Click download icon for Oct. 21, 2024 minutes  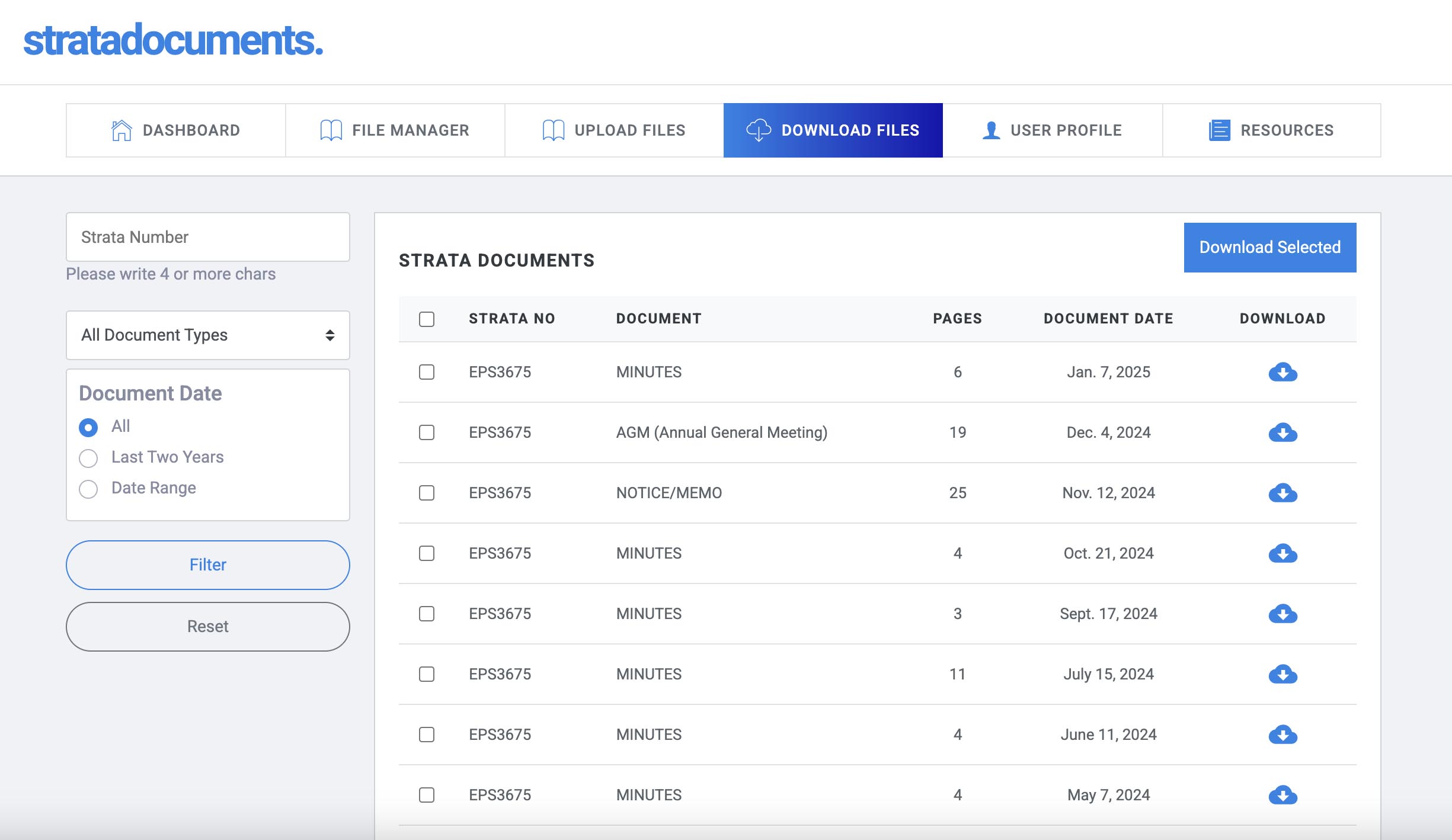coord(1283,553)
